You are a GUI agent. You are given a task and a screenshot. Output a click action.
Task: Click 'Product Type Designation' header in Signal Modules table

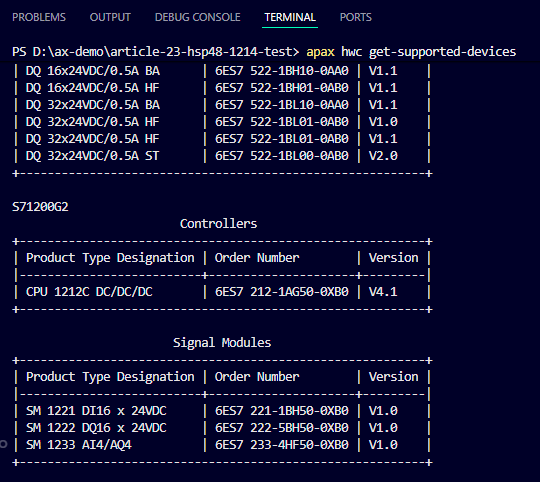(x=110, y=377)
